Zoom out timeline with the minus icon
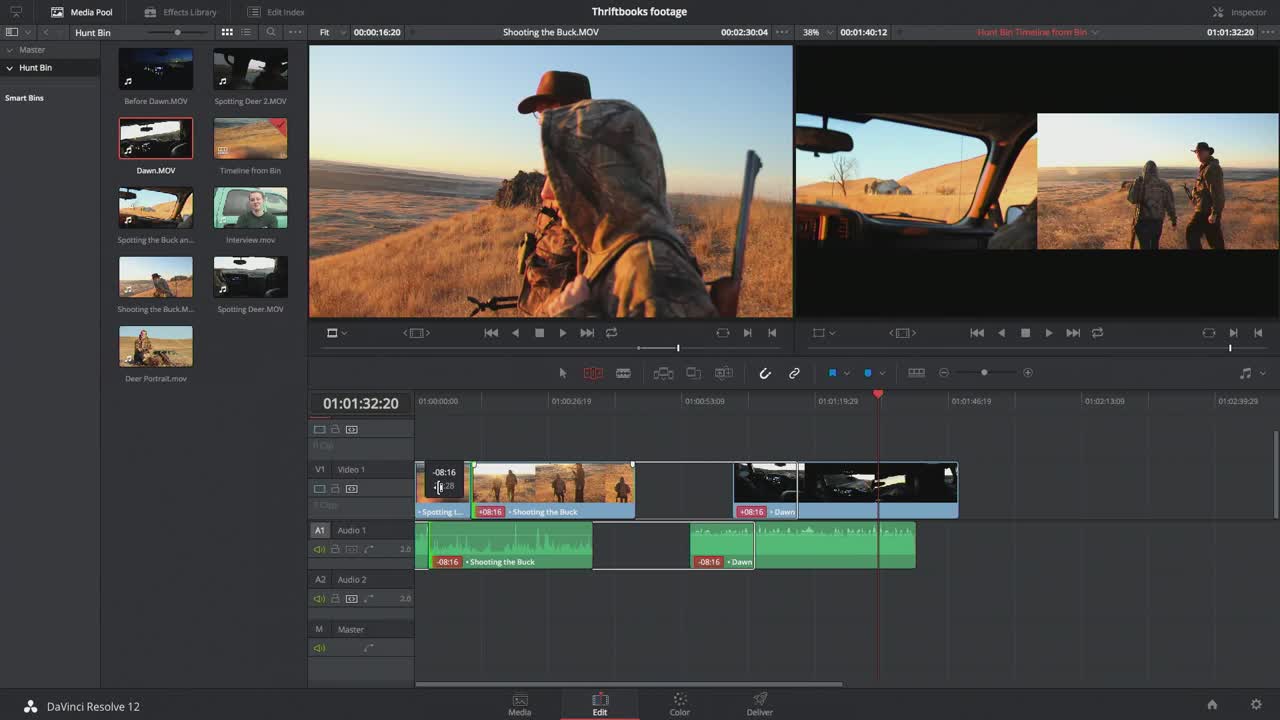Image resolution: width=1280 pixels, height=720 pixels. (943, 373)
